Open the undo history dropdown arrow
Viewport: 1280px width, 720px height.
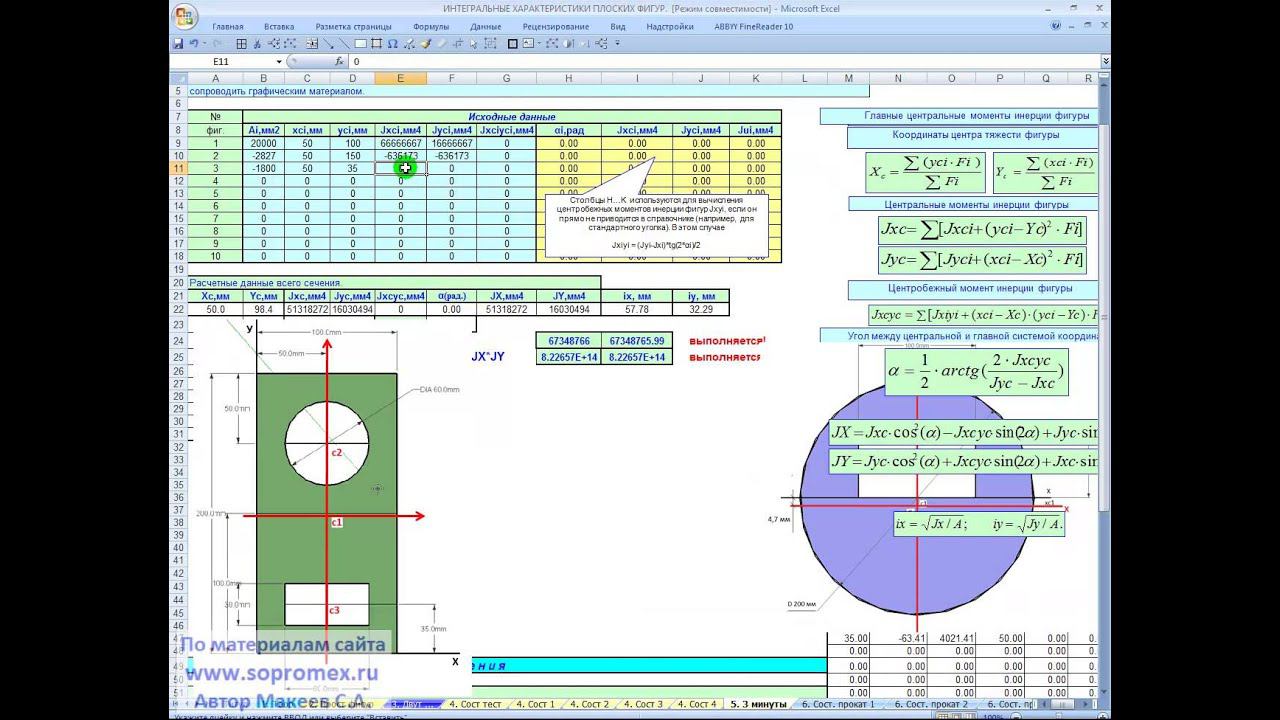(x=203, y=44)
